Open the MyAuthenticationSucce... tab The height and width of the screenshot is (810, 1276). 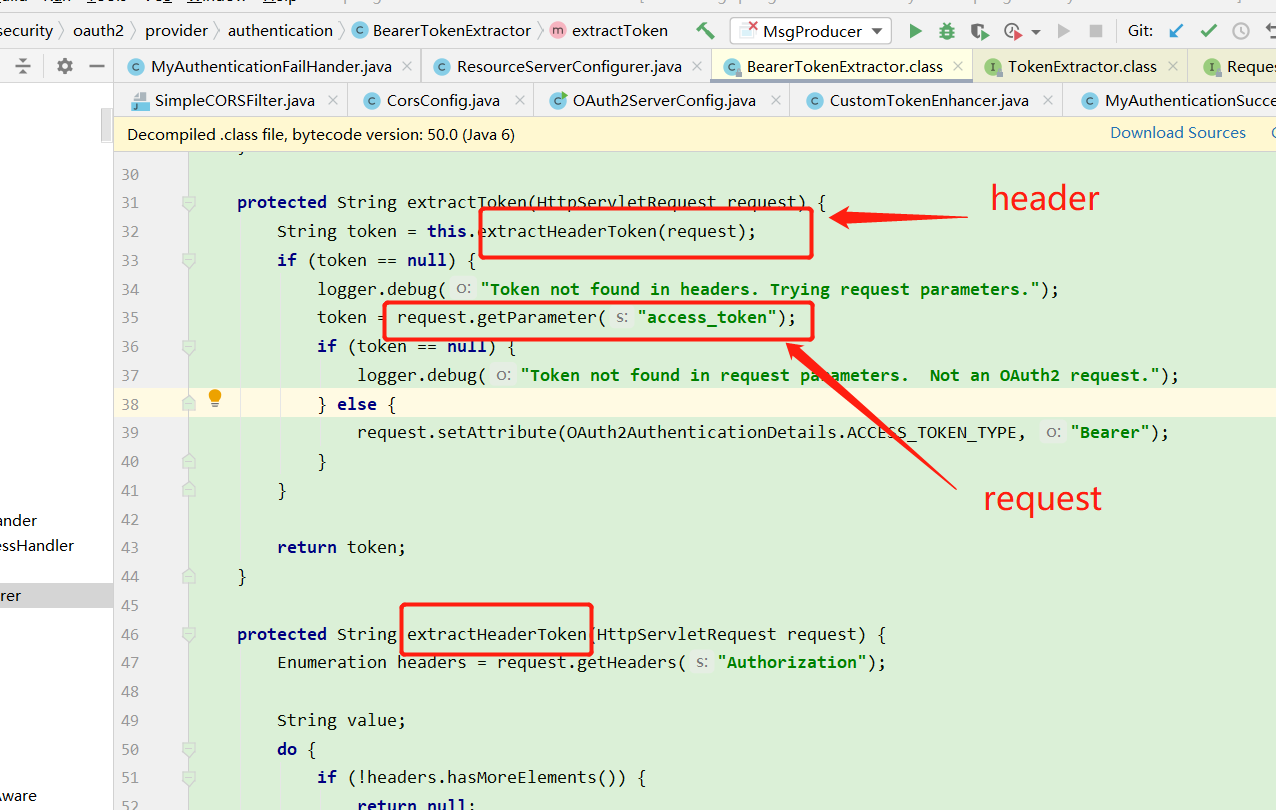pyautogui.click(x=1189, y=101)
